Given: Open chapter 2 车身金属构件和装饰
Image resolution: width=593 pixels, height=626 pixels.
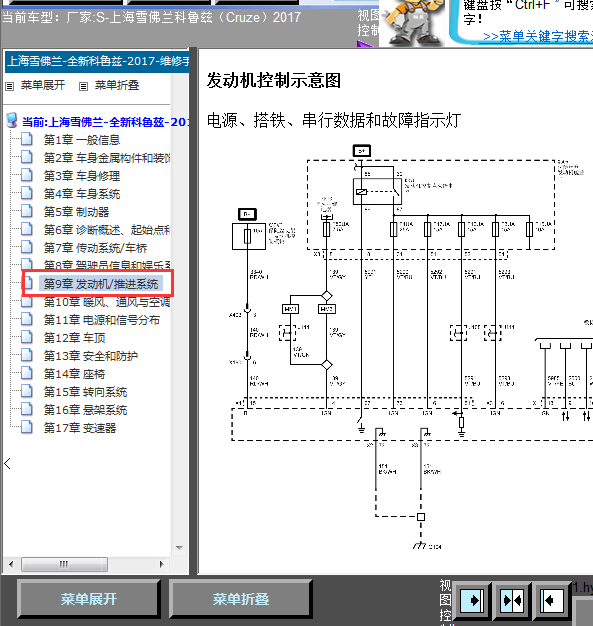Looking at the screenshot, I should point(107,158).
